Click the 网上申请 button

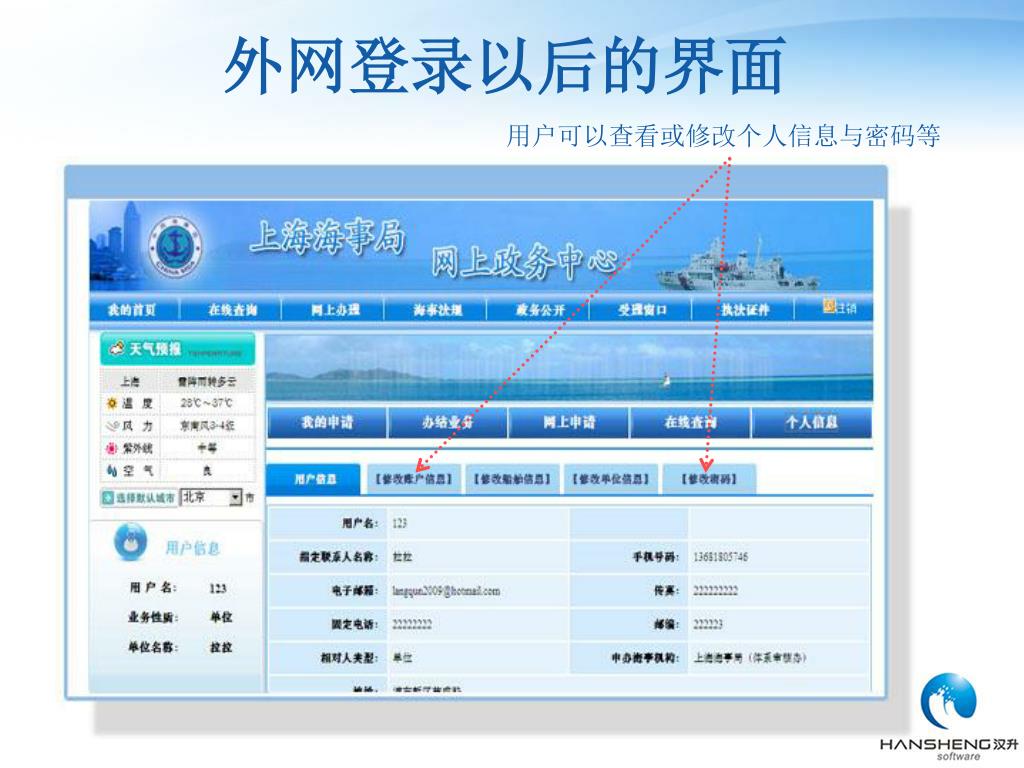569,423
